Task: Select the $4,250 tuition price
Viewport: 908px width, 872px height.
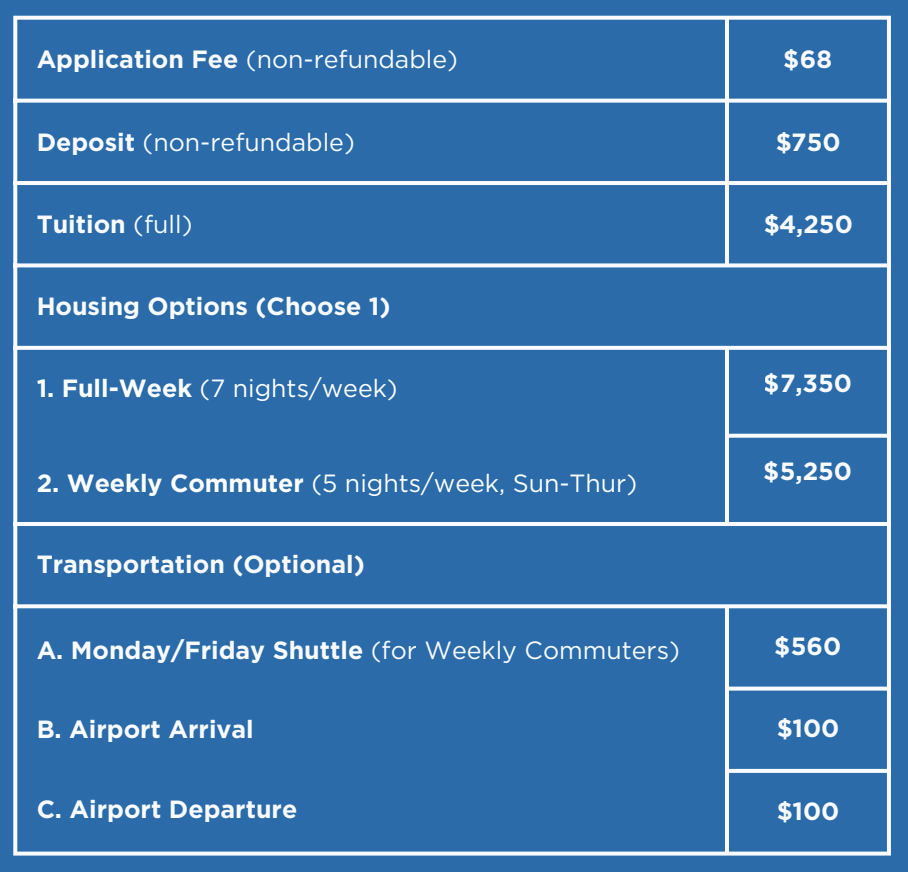Action: (807, 225)
